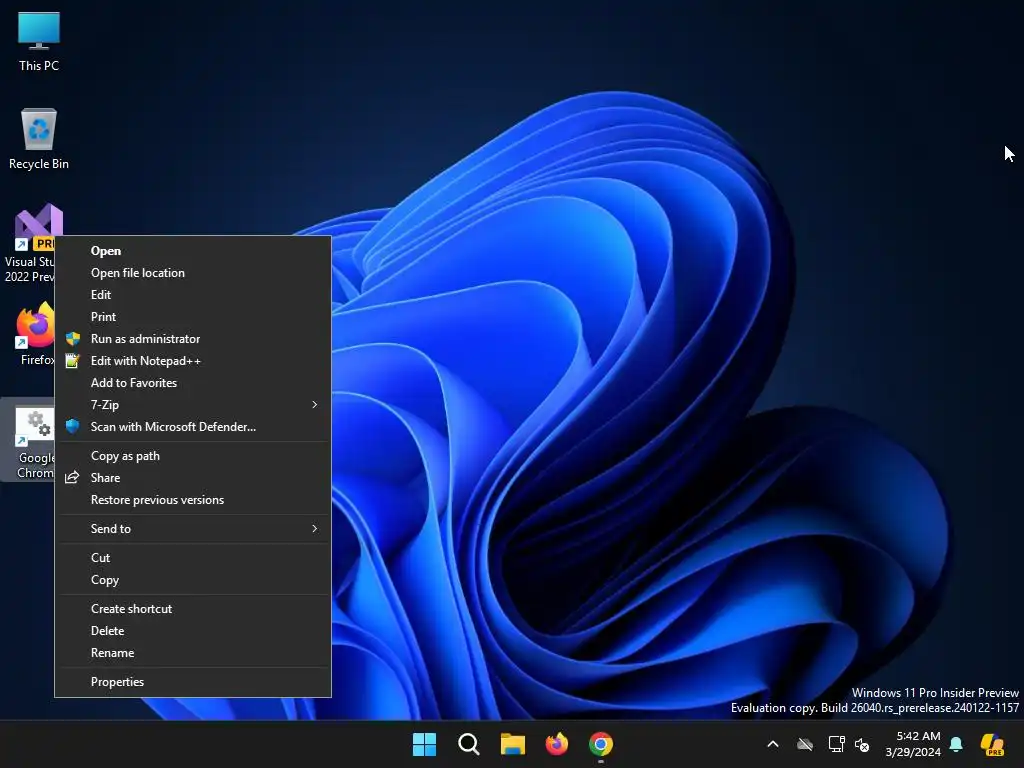Select Share in context menu
The height and width of the screenshot is (768, 1024).
(193, 478)
